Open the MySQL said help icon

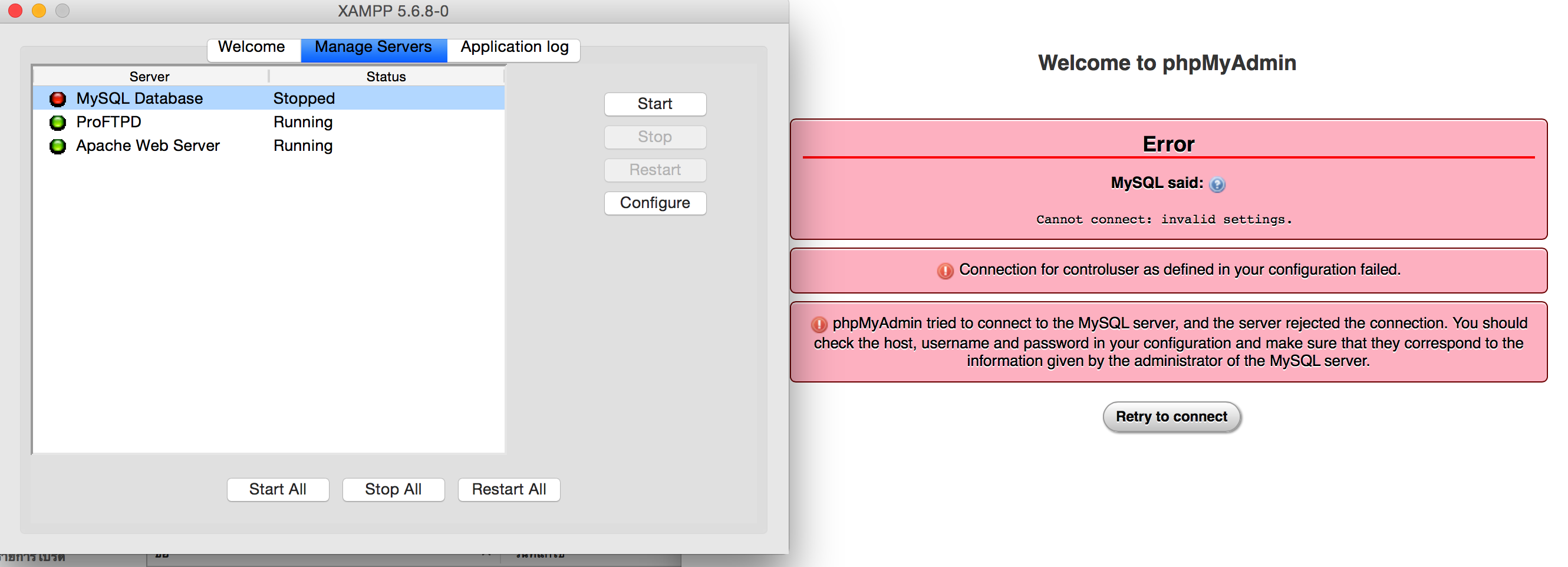pyautogui.click(x=1217, y=184)
